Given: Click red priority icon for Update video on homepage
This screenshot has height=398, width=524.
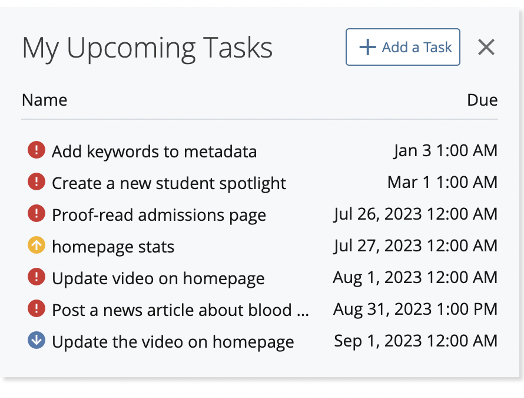Looking at the screenshot, I should tap(36, 277).
